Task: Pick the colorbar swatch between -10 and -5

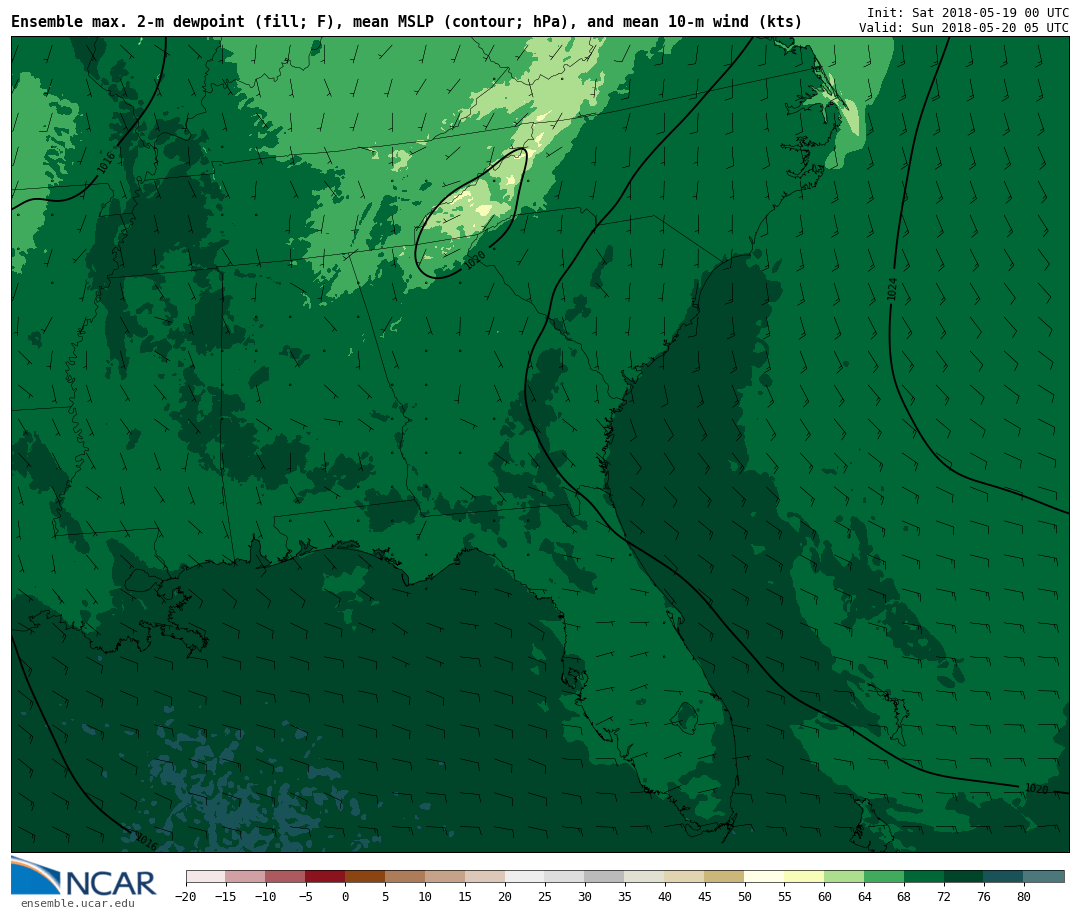Action: point(285,876)
